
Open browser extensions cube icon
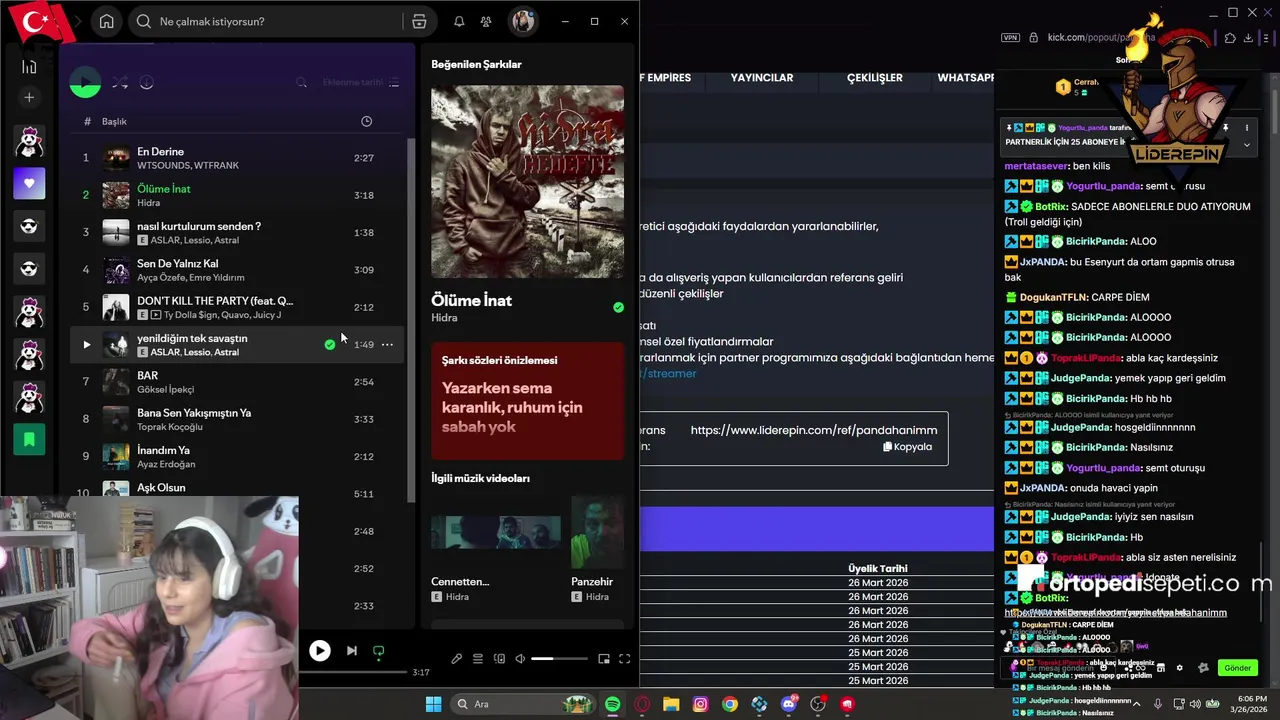point(1230,38)
